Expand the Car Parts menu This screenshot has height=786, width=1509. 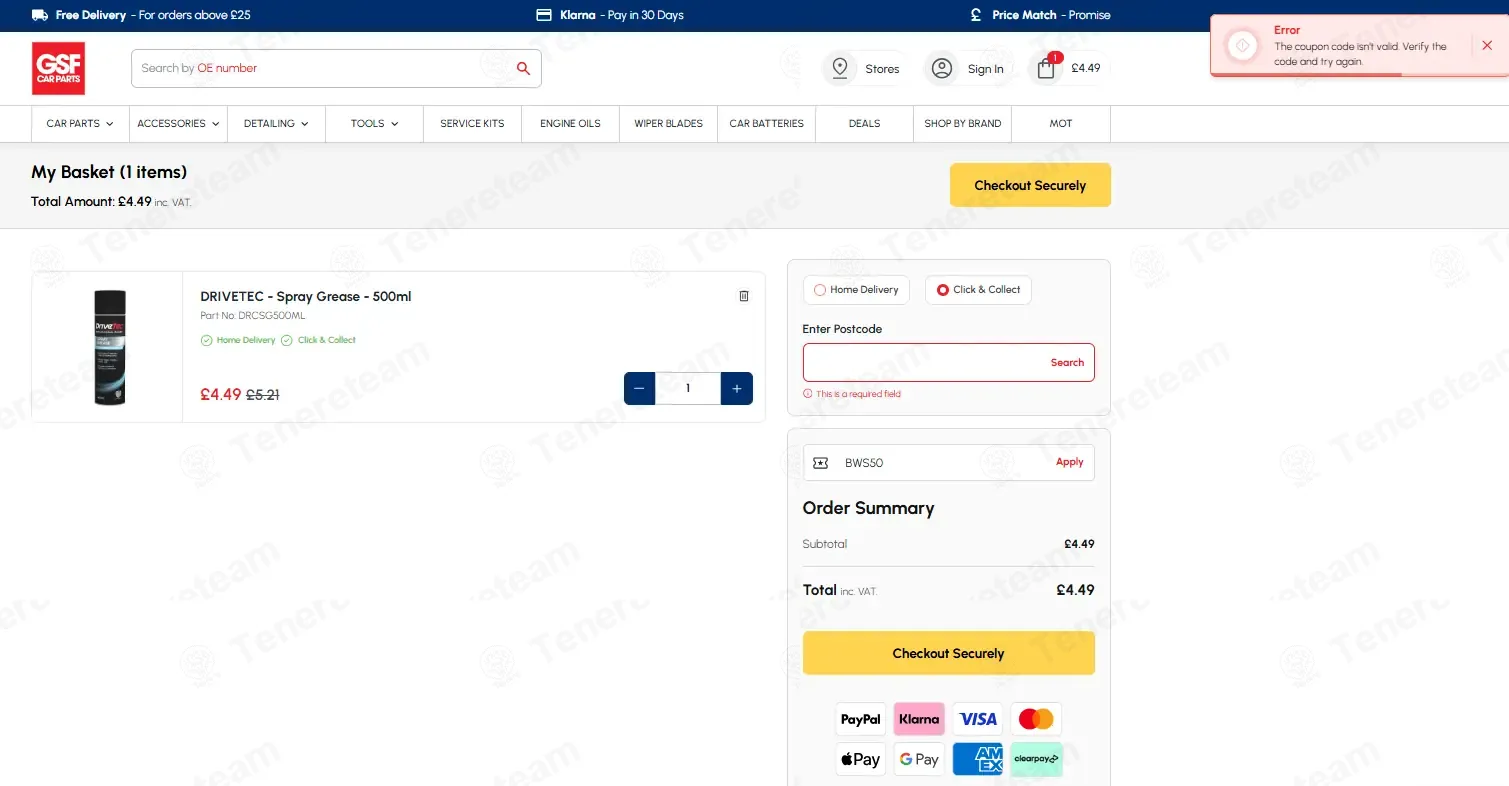(80, 124)
